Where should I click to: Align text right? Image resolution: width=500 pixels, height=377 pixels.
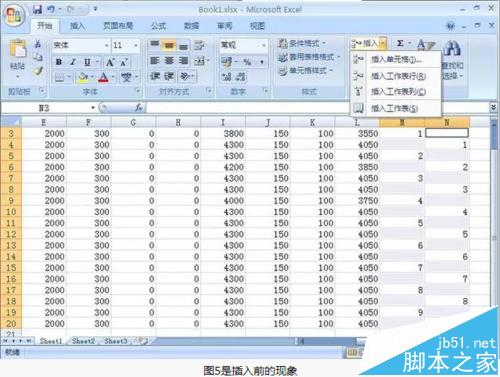point(183,61)
